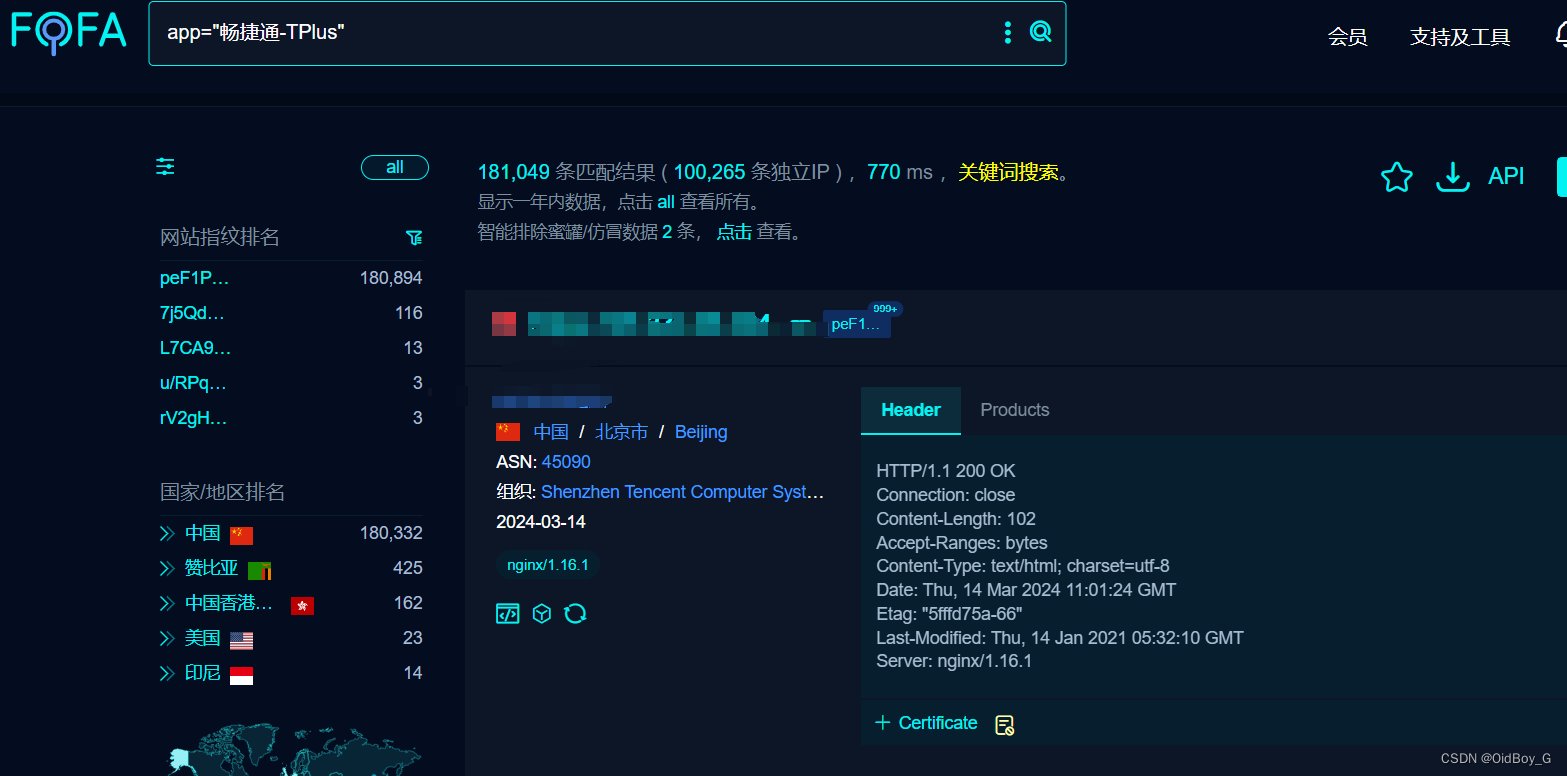Filter by 中国 country name
Viewport: 1567px width, 776px height.
tap(202, 533)
